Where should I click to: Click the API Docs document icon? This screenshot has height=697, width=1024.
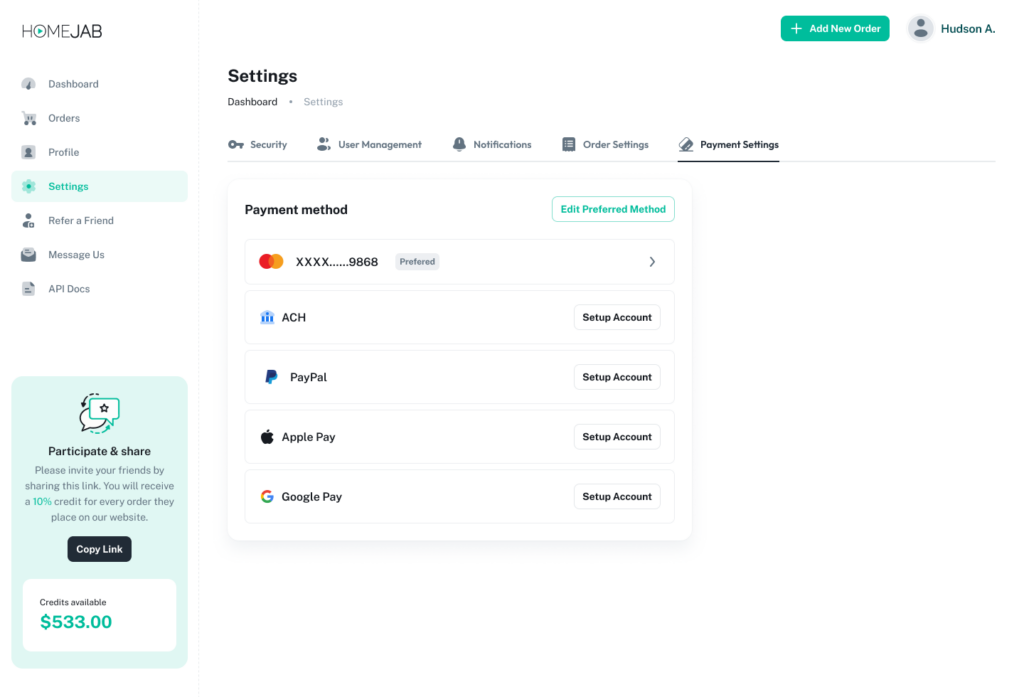pyautogui.click(x=29, y=289)
